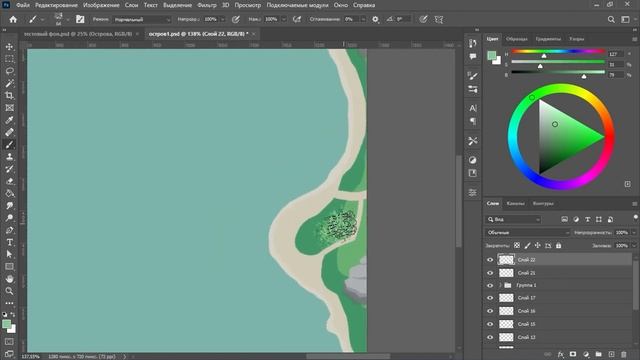Image resolution: width=640 pixels, height=360 pixels.
Task: Open the Фильтр menu
Action: coord(207,5)
